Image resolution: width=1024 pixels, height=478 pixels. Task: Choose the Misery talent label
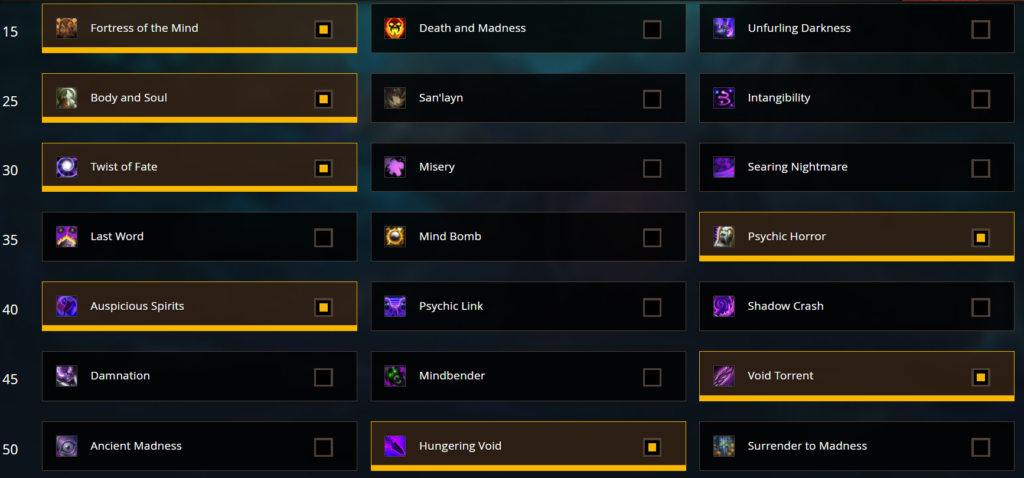pos(437,167)
